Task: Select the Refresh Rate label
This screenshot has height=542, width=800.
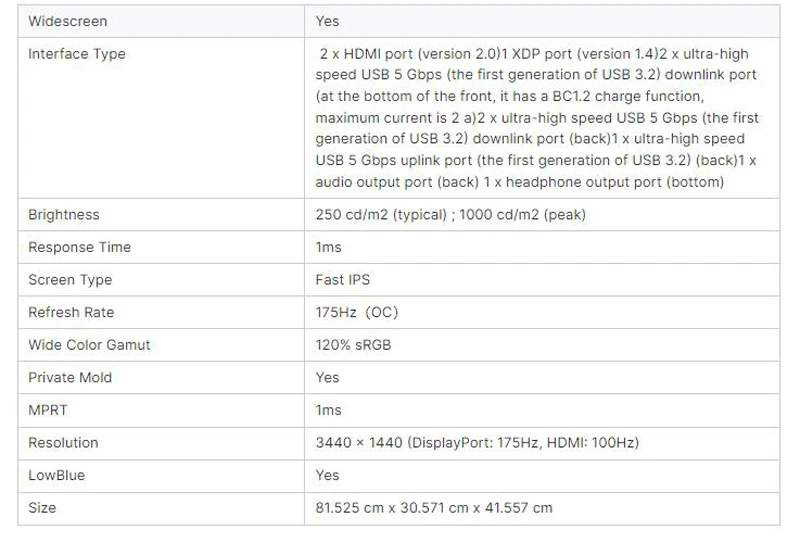Action: point(71,312)
